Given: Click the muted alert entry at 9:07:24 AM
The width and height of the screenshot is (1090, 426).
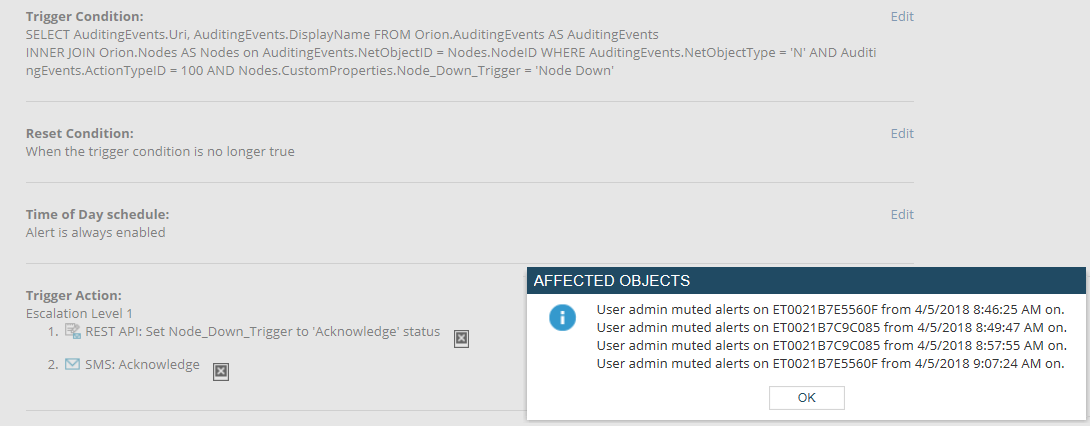Looking at the screenshot, I should (x=829, y=363).
